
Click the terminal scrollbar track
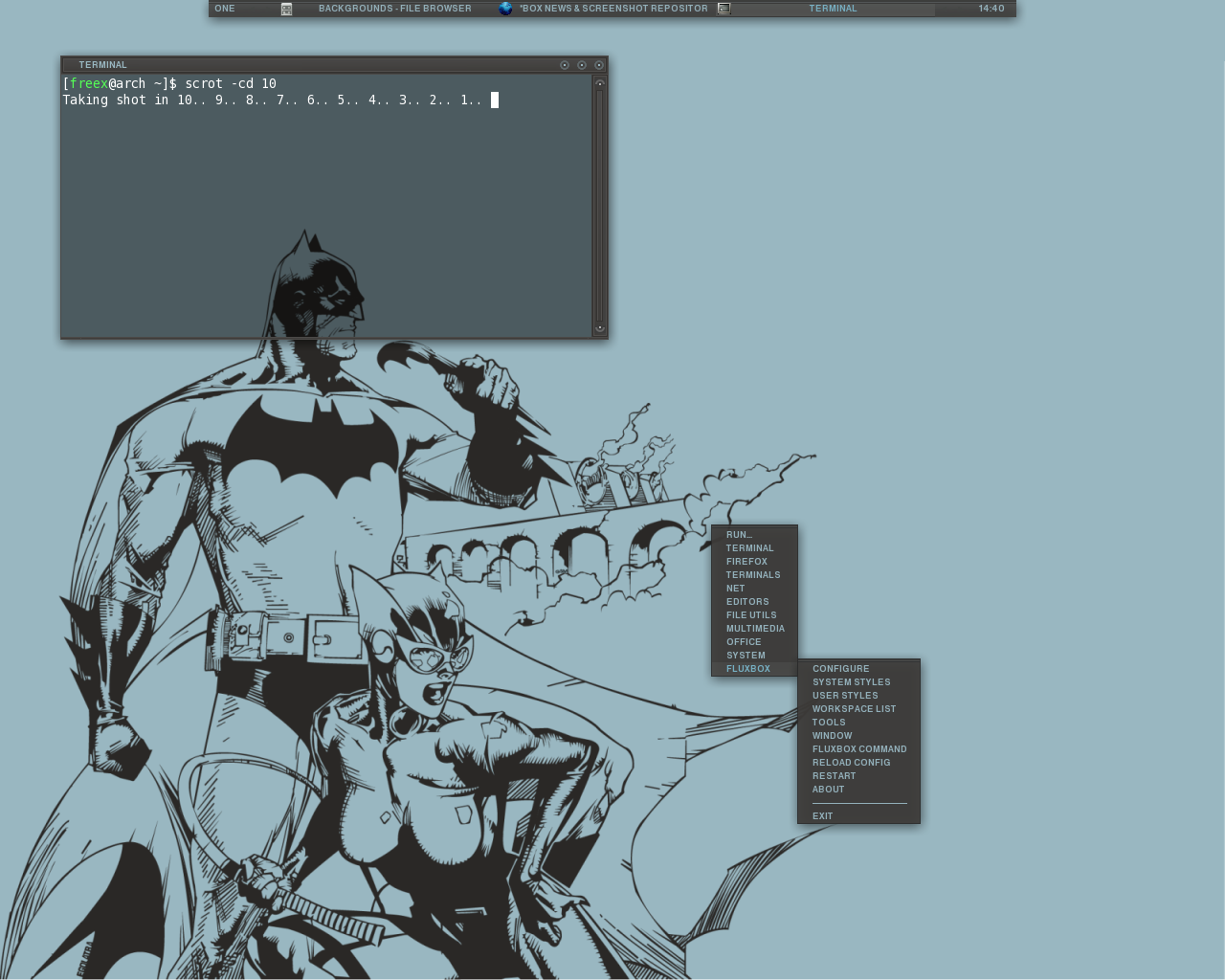600,206
